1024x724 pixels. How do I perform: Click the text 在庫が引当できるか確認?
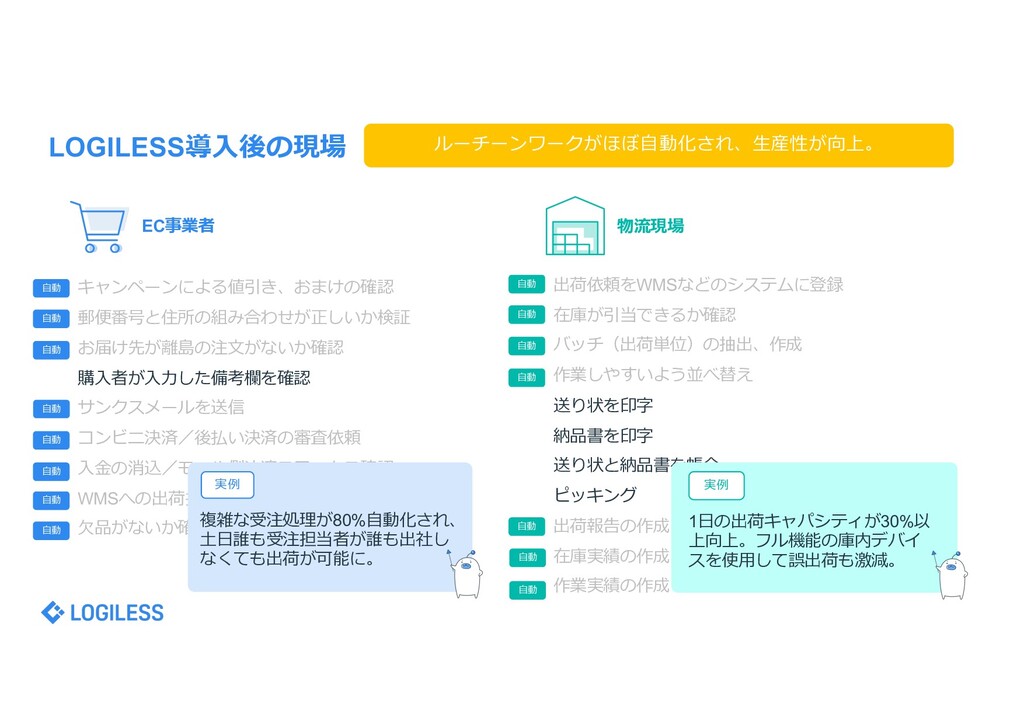(x=644, y=315)
